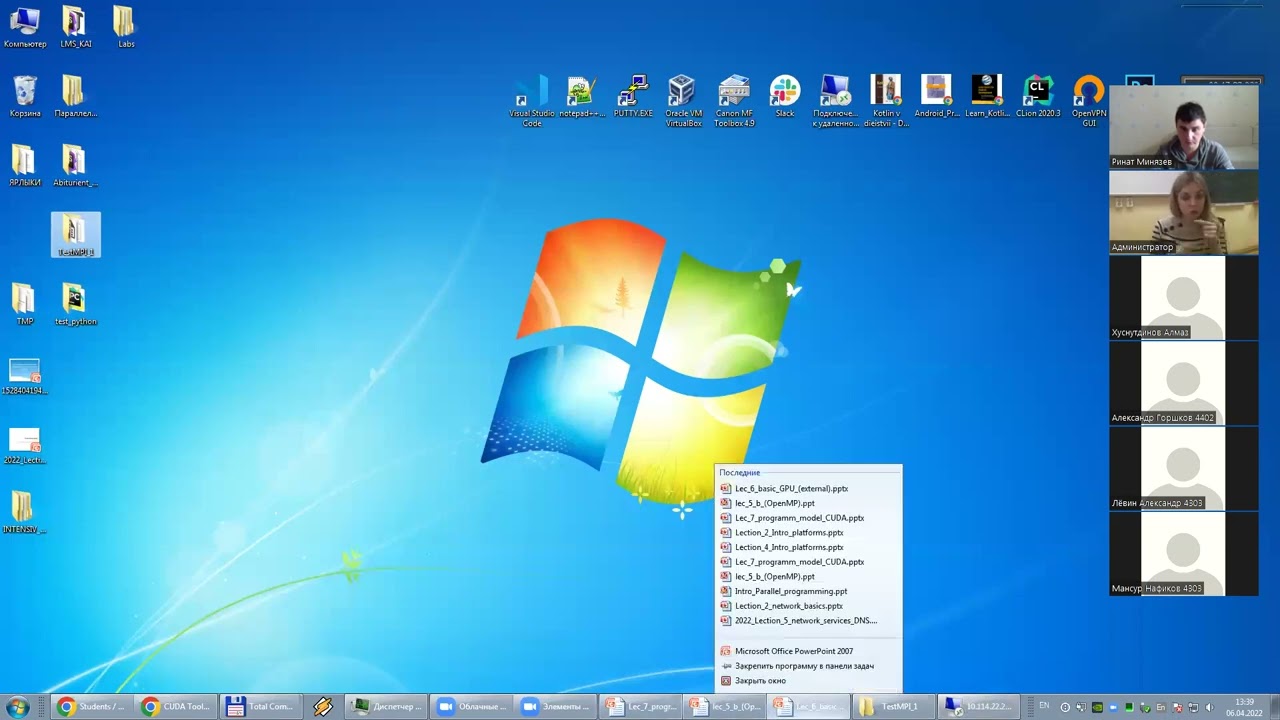Select the remote desktop connection shortcut

835,102
